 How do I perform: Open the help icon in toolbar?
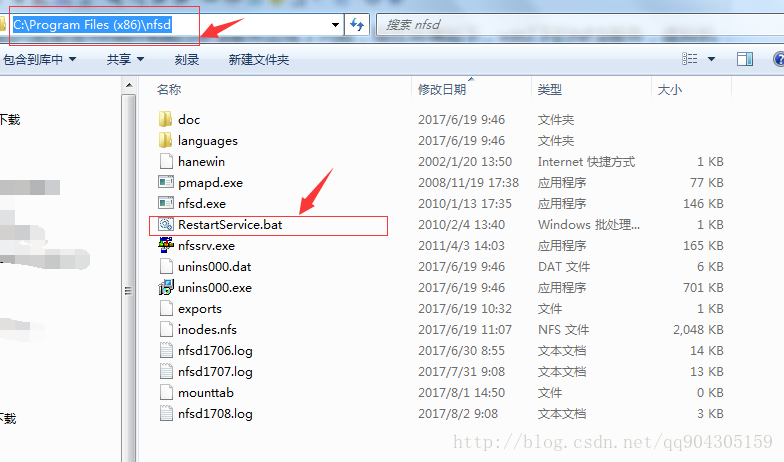coord(778,60)
